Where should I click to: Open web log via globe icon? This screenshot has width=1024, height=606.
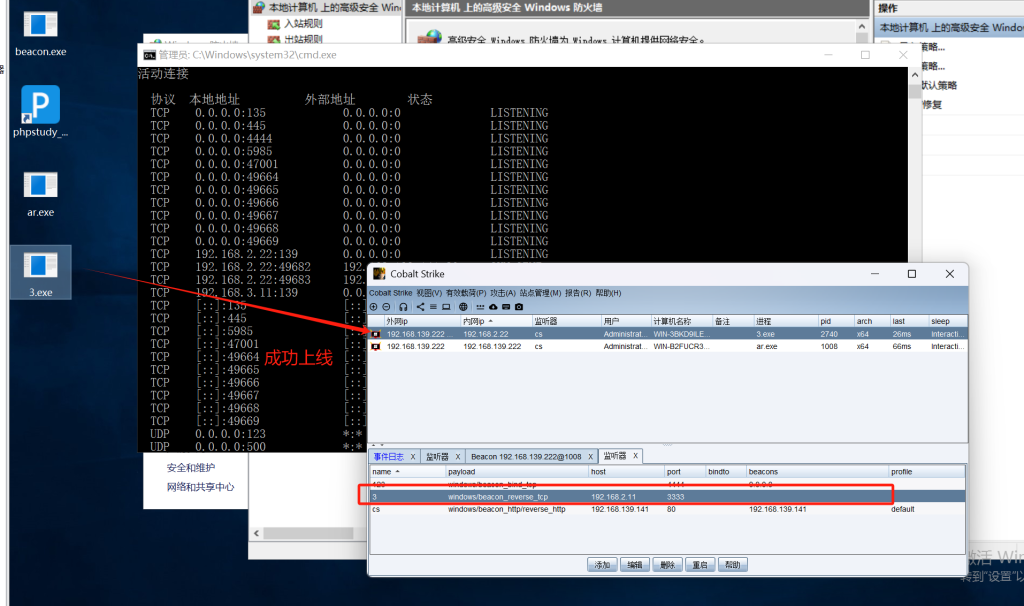pos(463,307)
